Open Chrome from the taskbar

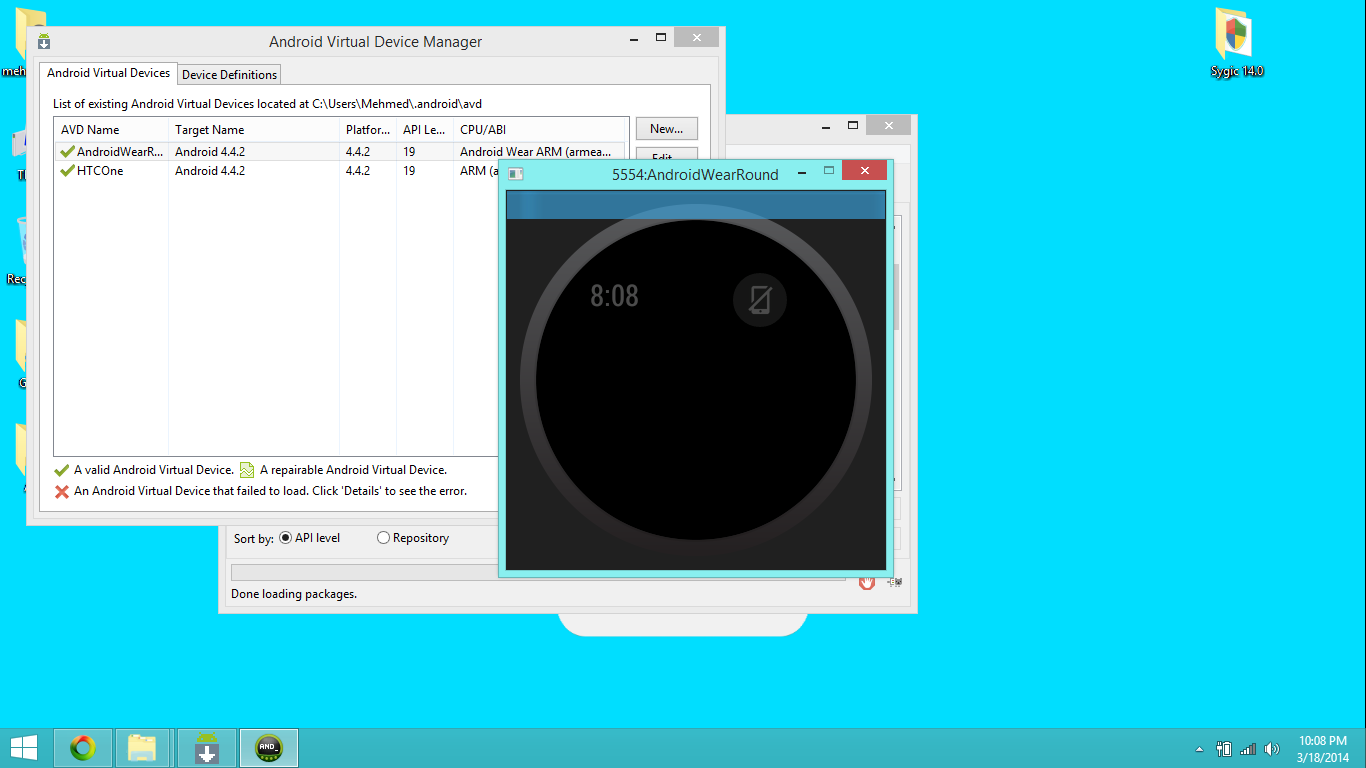click(x=83, y=748)
